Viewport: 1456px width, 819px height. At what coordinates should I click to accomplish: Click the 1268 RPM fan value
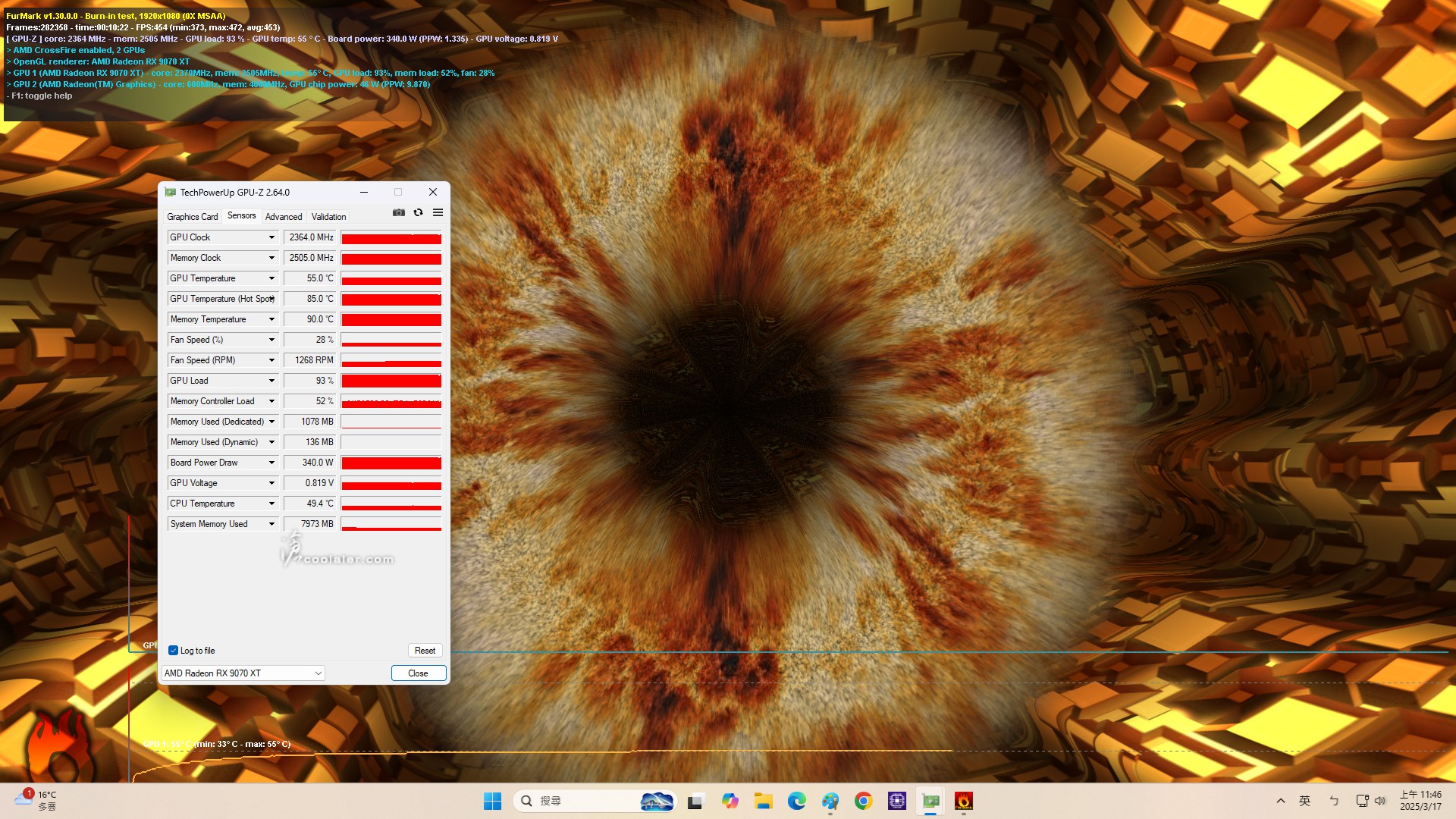click(310, 360)
